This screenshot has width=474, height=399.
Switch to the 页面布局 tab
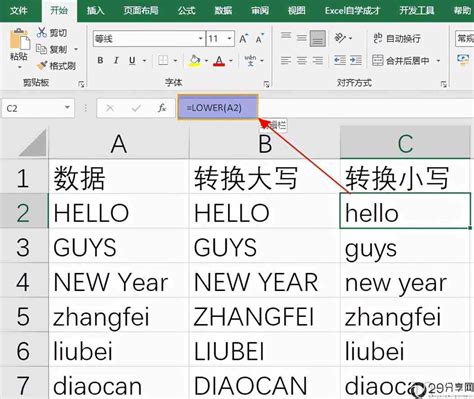tap(141, 11)
